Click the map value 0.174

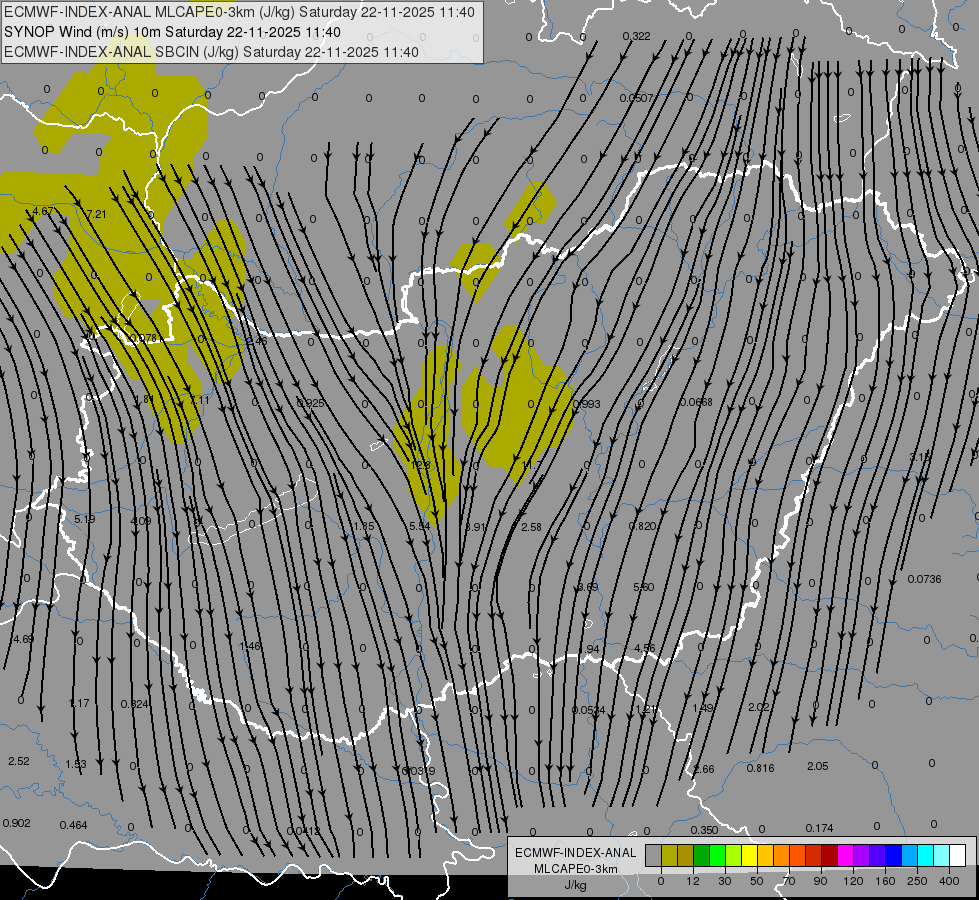pyautogui.click(x=819, y=828)
